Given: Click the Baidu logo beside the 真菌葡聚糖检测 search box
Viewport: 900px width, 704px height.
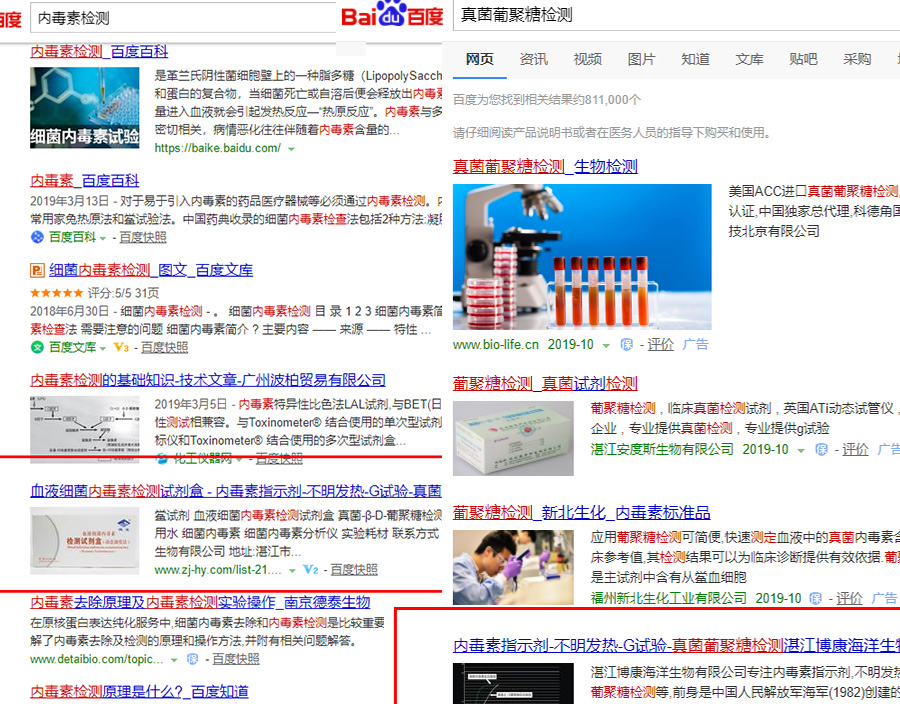Looking at the screenshot, I should coord(392,14).
